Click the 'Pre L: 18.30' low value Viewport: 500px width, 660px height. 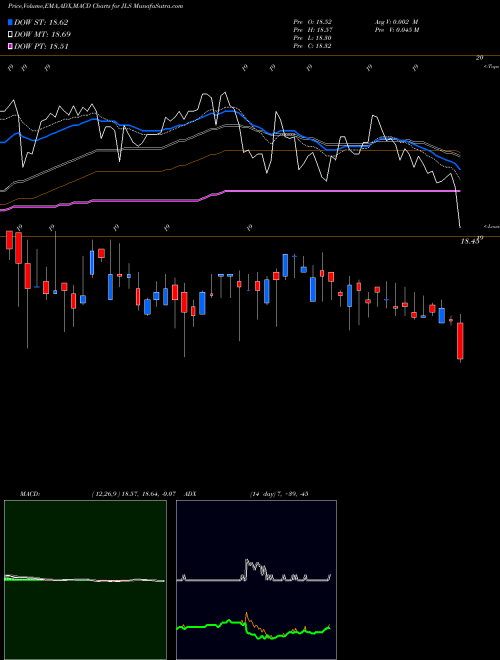coord(312,38)
